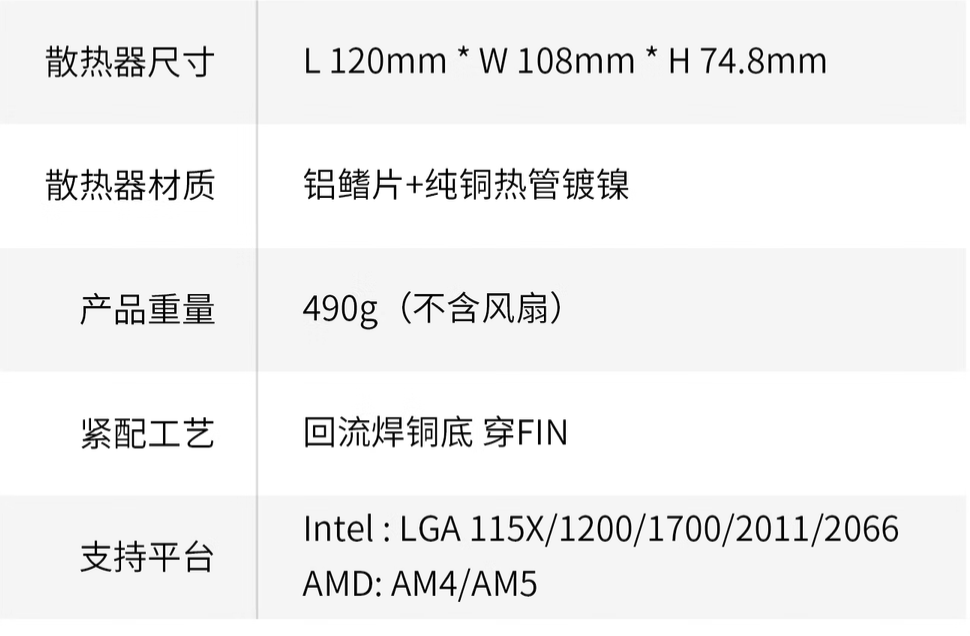
Task: Select the AMD: AM4/AM5 line
Action: pyautogui.click(x=420, y=583)
